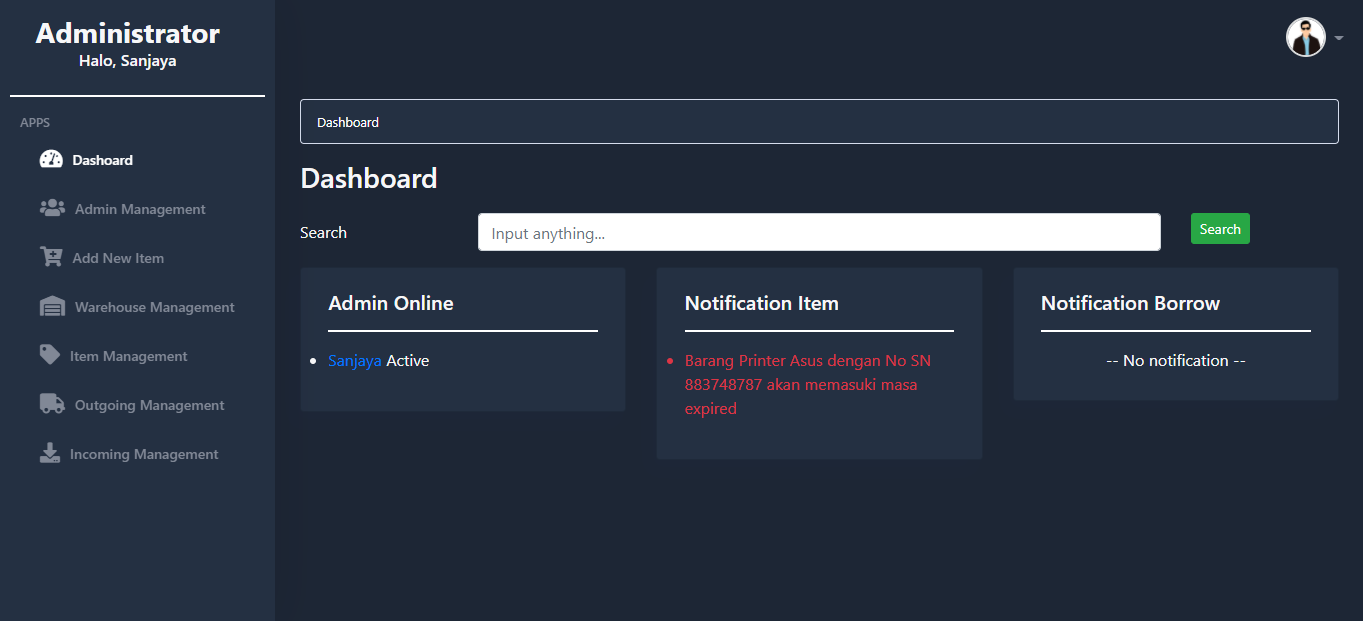Open Outgoing Management text link

[x=149, y=405]
